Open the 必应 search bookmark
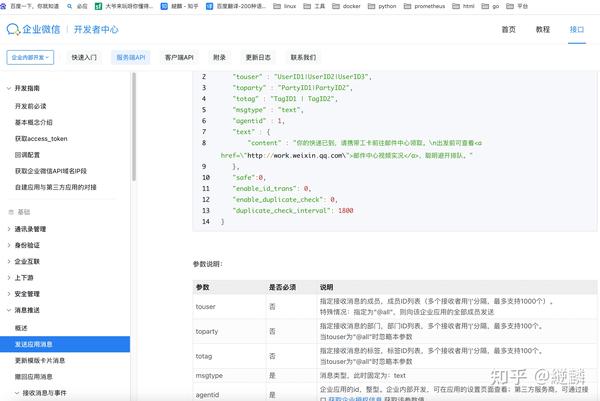Image resolution: width=600 pixels, height=401 pixels. (78, 6)
